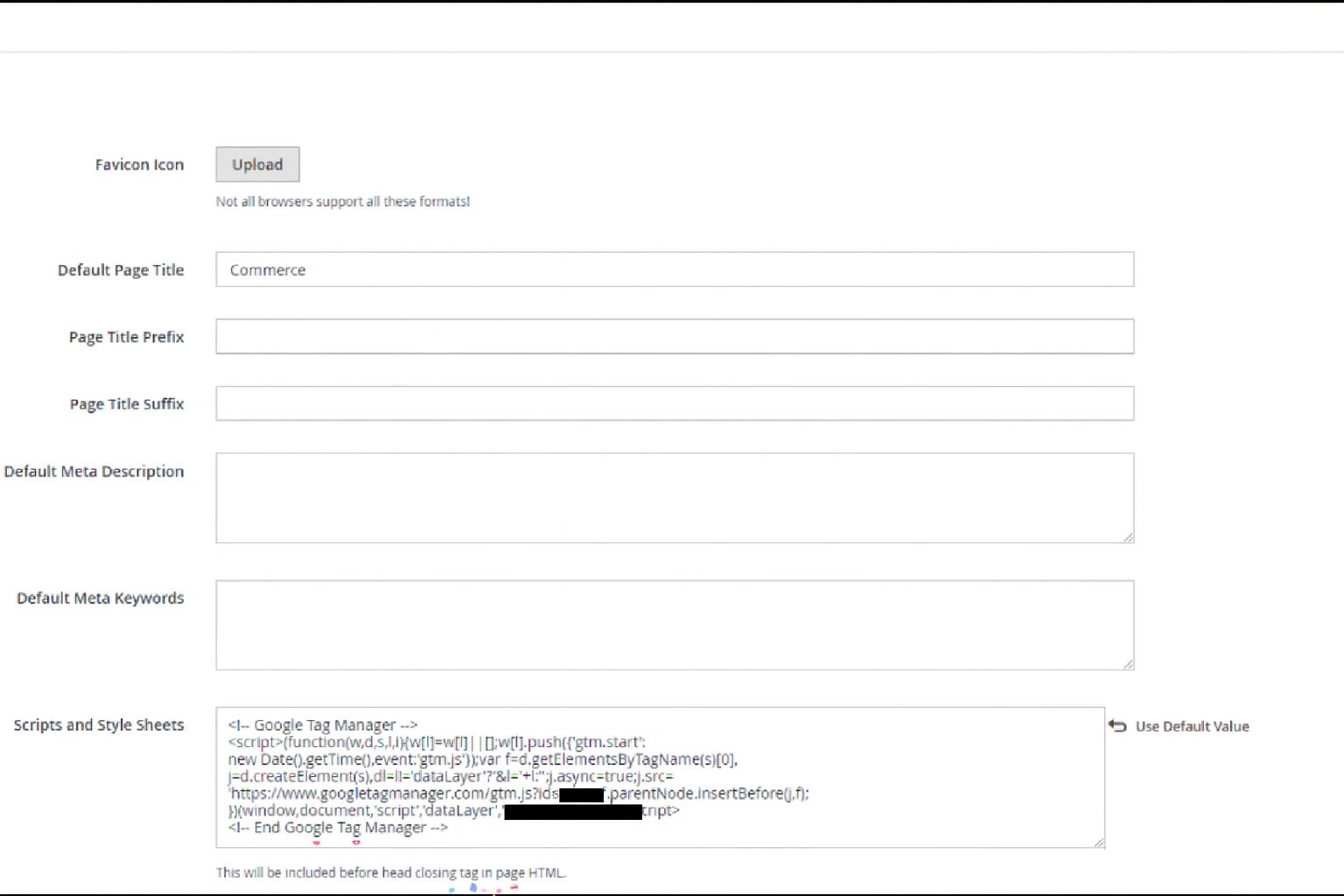Click the googletagmanager.com URL line in script
Image resolution: width=1344 pixels, height=896 pixels.
point(518,794)
